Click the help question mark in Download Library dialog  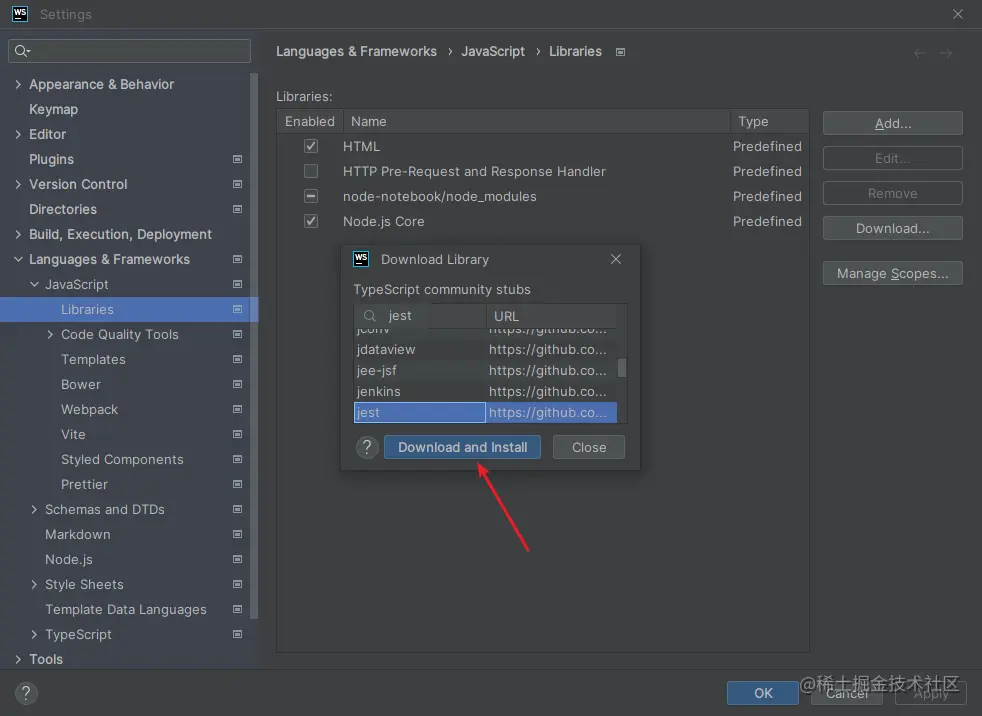tap(367, 447)
